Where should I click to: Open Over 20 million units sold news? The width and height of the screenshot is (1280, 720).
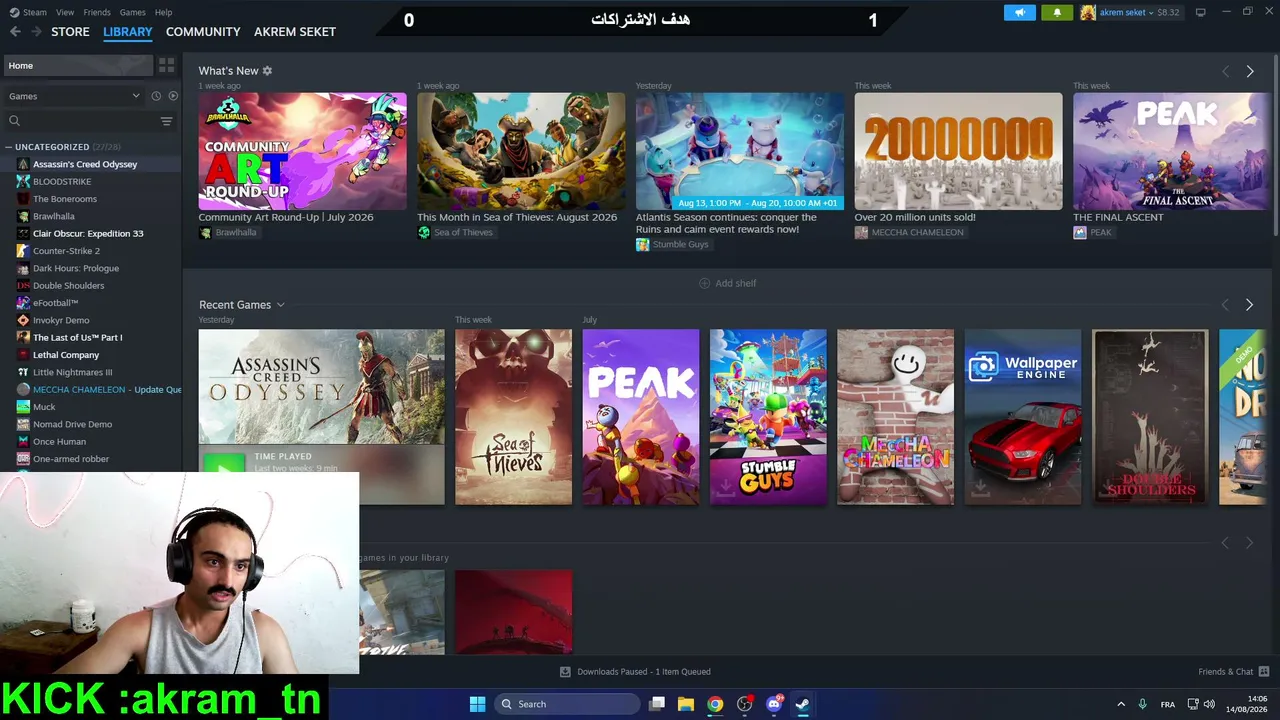(915, 217)
